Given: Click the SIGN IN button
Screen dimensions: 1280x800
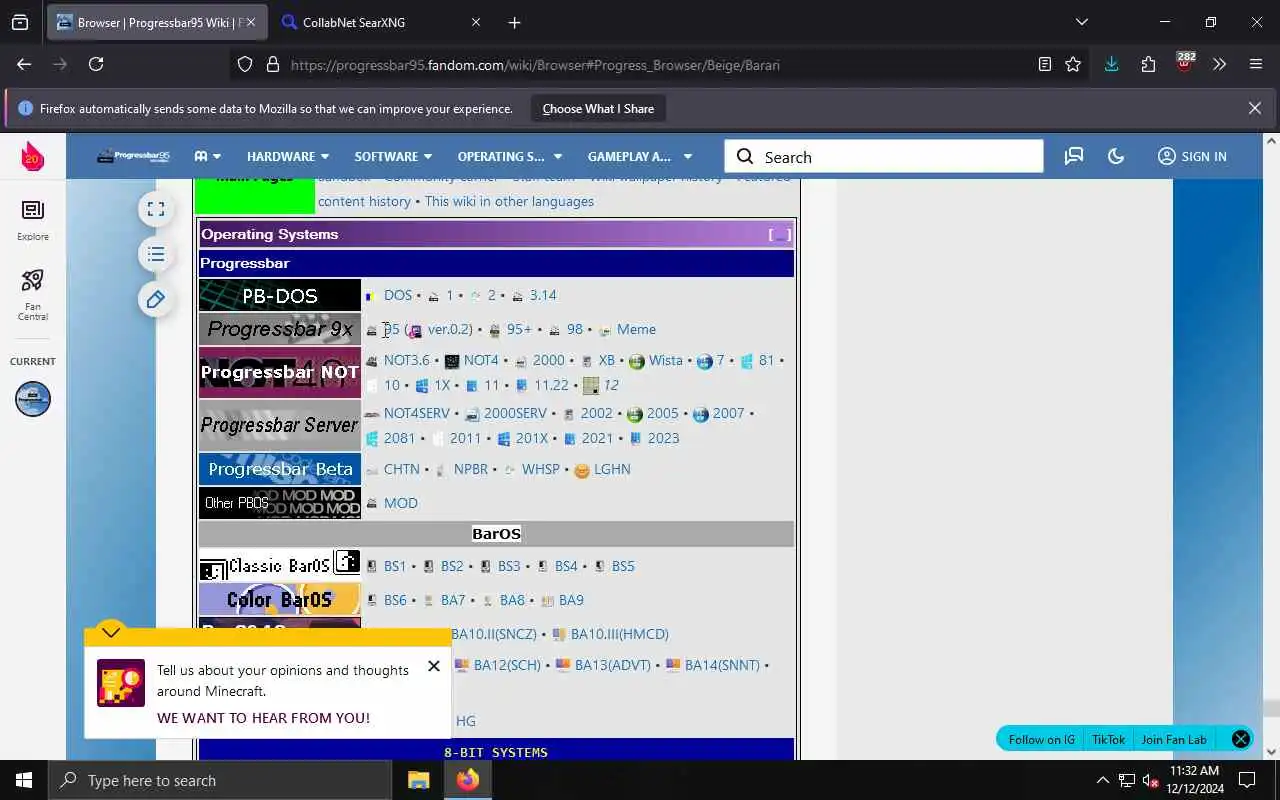Looking at the screenshot, I should (x=1192, y=156).
